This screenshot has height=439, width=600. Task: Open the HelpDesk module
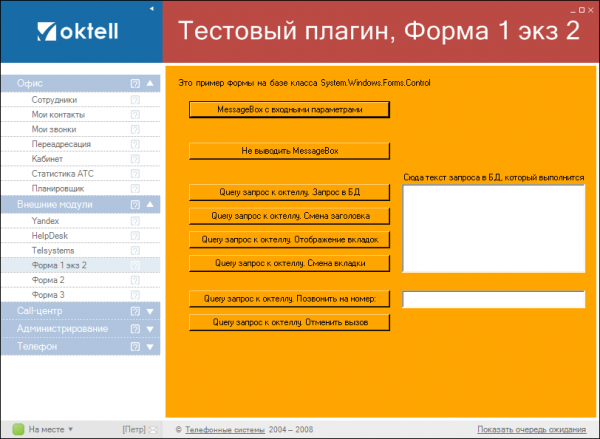click(x=49, y=234)
